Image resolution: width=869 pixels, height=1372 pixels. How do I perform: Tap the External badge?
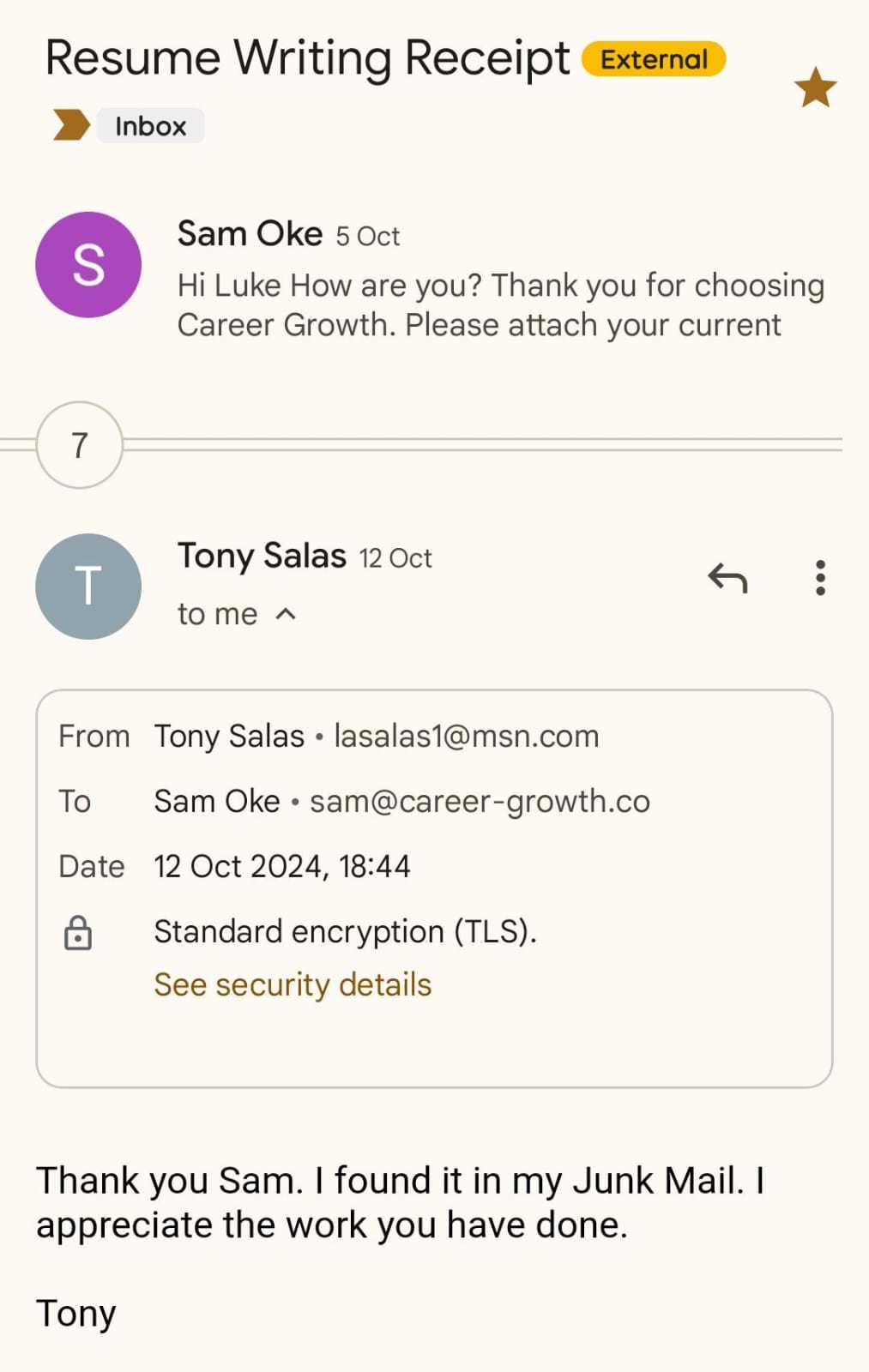click(654, 59)
